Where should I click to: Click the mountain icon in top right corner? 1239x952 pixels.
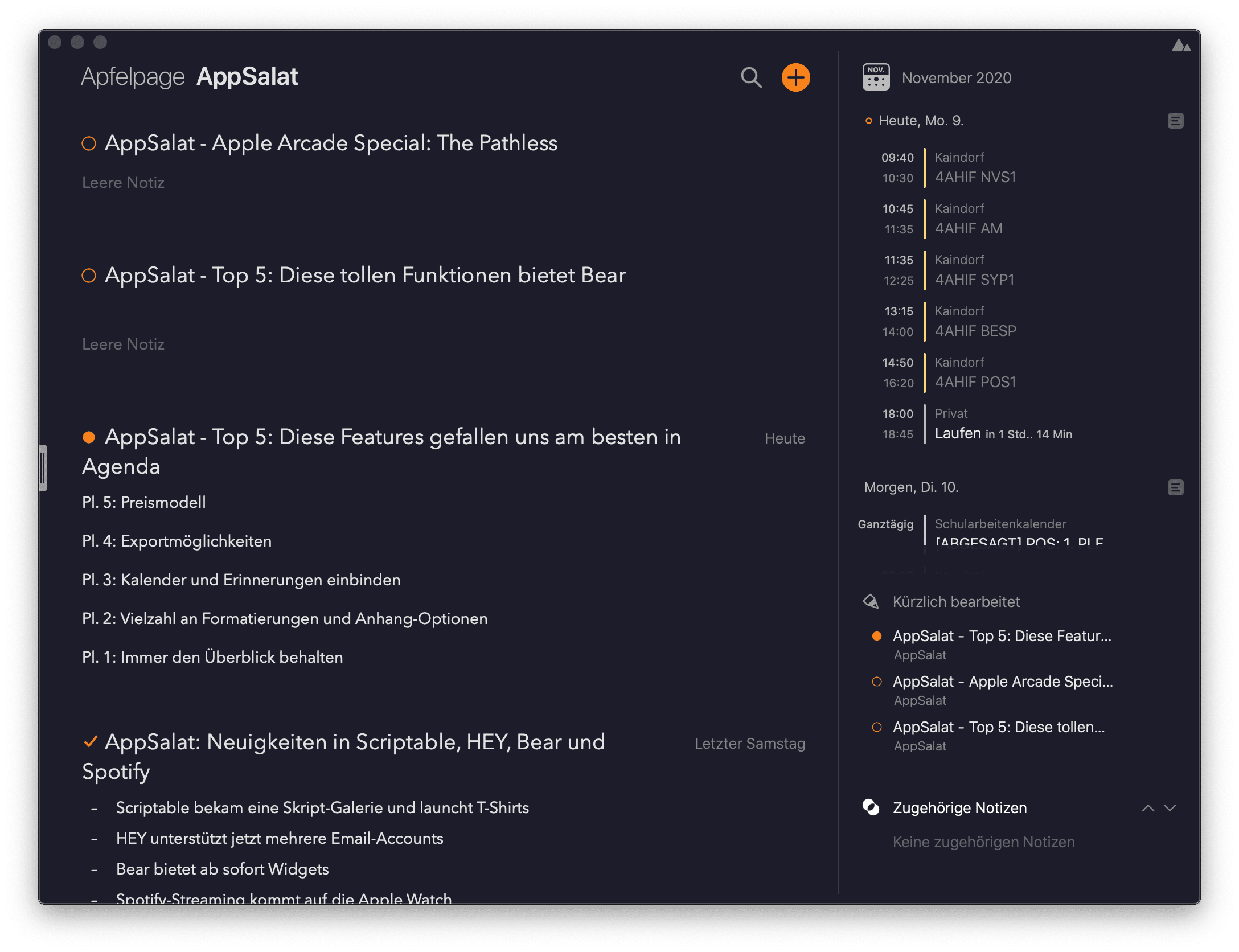click(1181, 46)
